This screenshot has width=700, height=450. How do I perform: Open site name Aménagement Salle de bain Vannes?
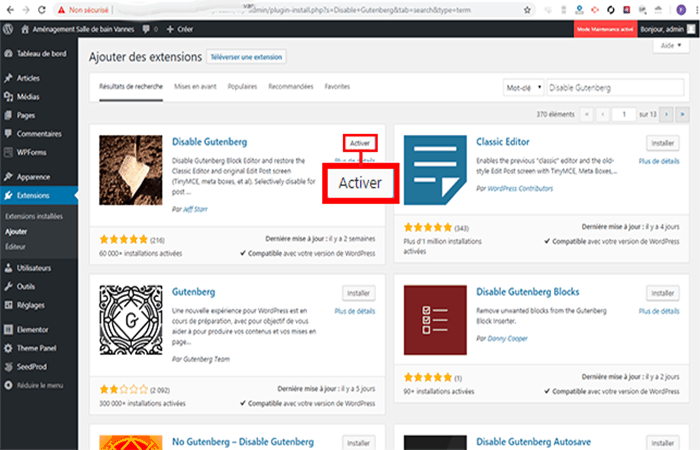pos(78,29)
